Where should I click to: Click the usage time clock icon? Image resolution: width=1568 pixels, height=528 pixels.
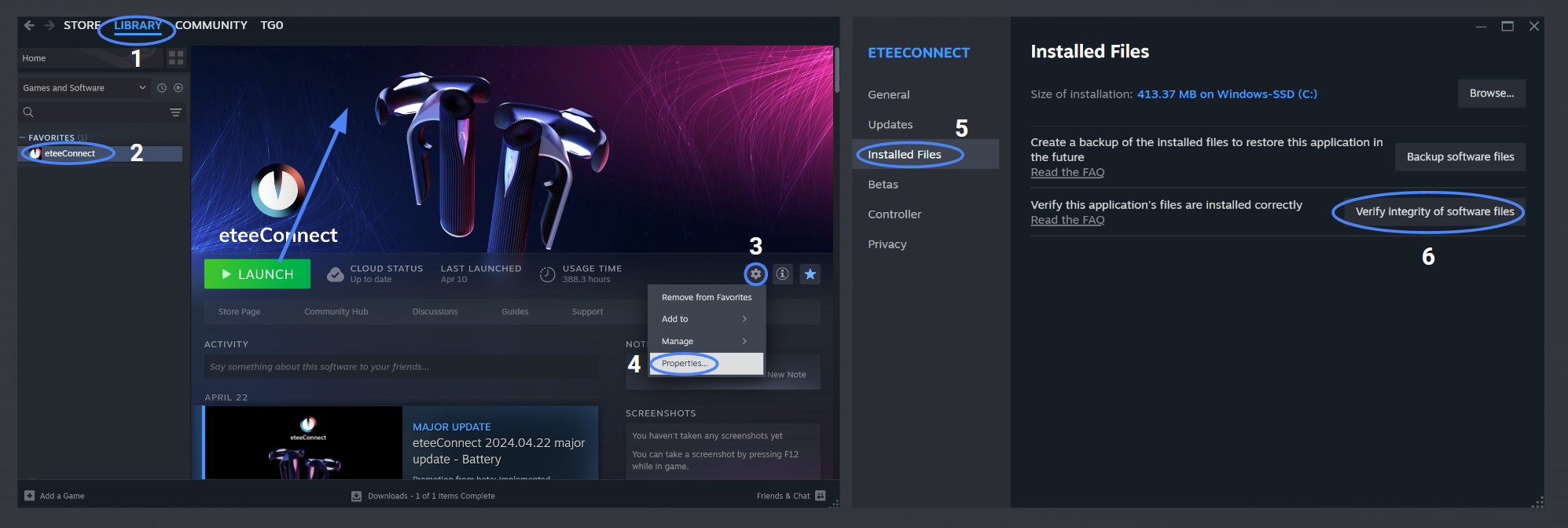[548, 274]
